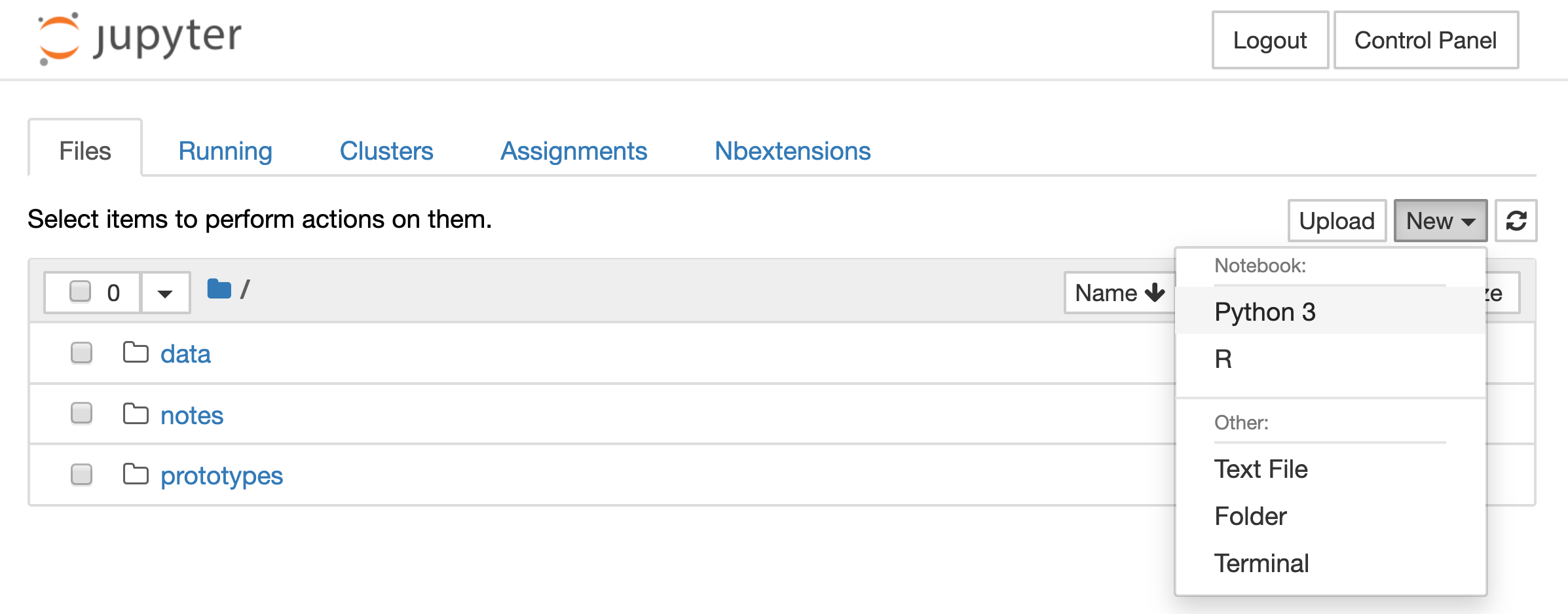Click the folder icon beside prototypes
Screen dimensions: 1568x614
click(136, 474)
